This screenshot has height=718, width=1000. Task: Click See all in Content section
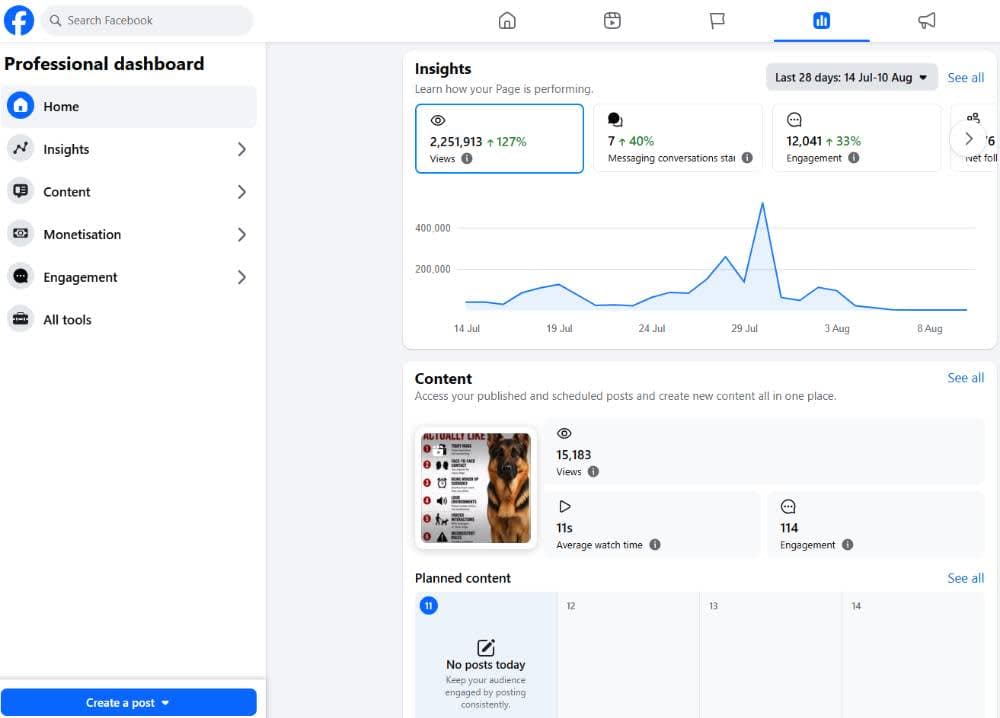[965, 378]
